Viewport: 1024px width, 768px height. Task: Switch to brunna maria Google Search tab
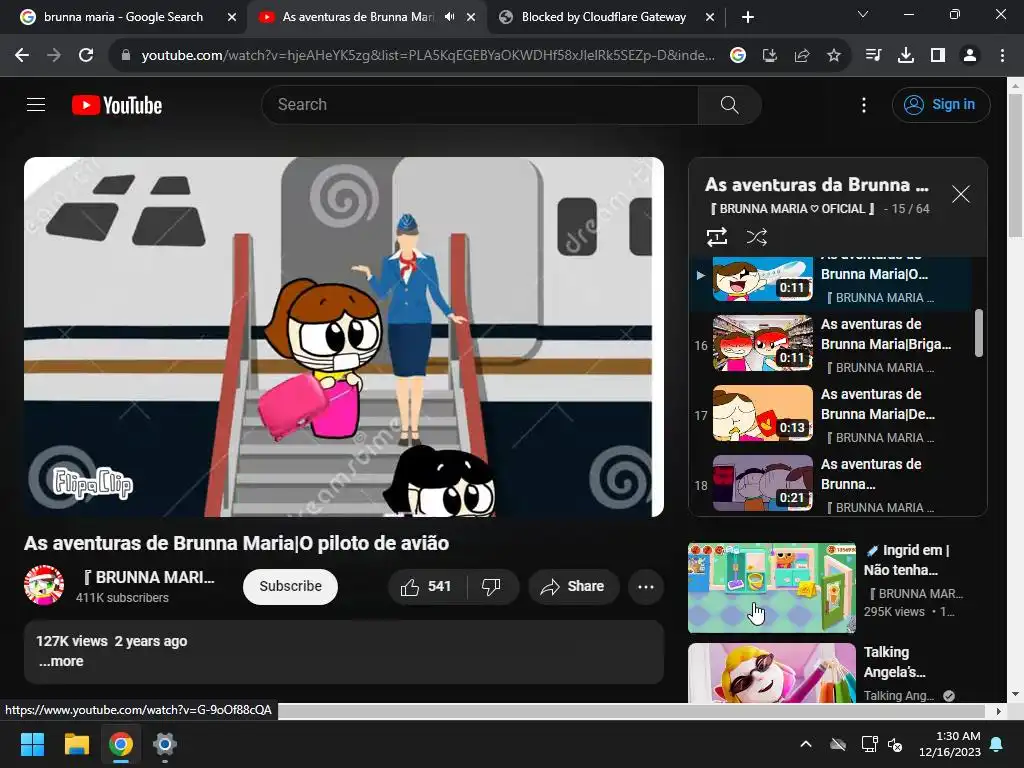point(123,17)
